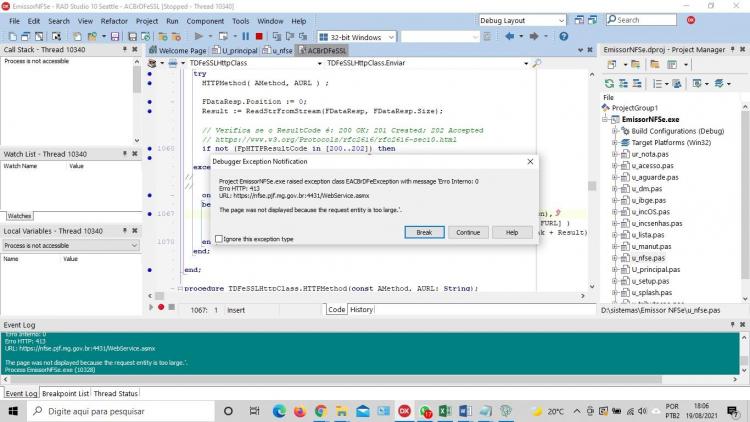Open Excel from the Windows taskbar
This screenshot has height=422, width=750.
pyautogui.click(x=444, y=411)
